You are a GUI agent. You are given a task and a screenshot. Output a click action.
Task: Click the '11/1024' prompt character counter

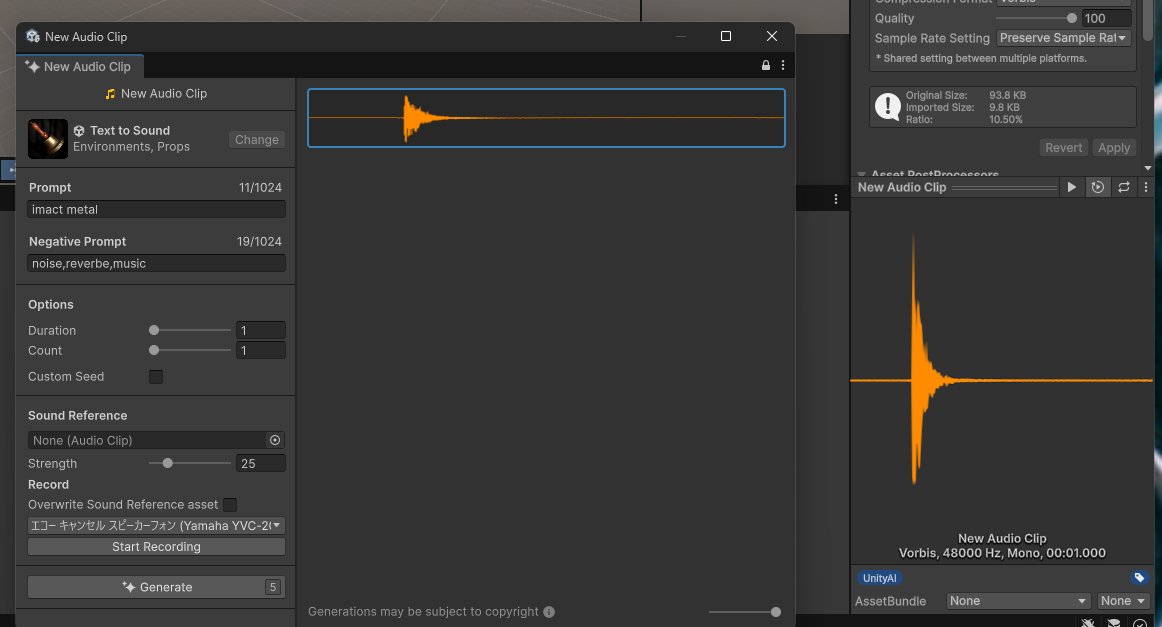[x=260, y=188]
